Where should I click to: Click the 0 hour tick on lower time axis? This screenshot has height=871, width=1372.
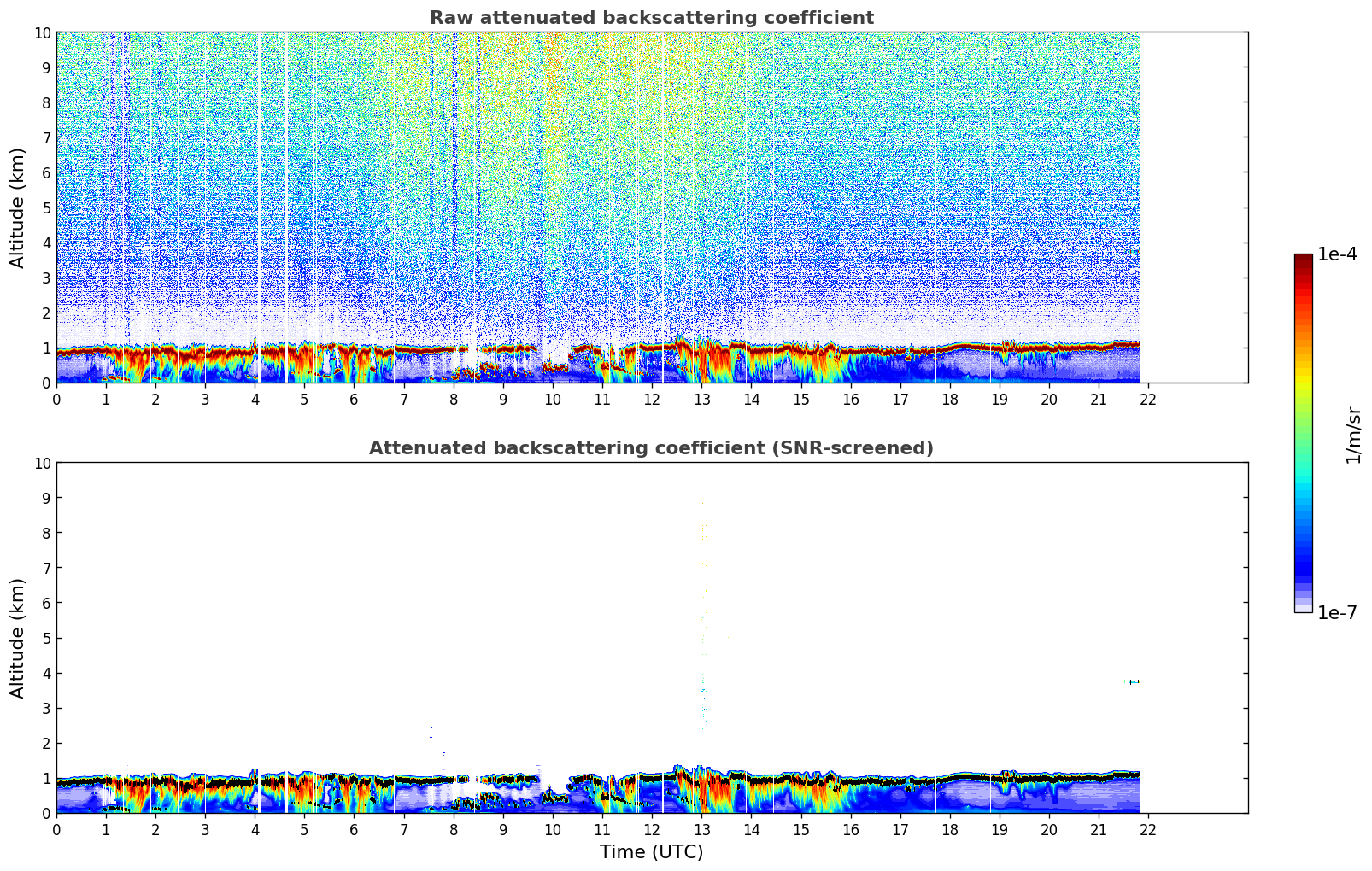coord(57,830)
